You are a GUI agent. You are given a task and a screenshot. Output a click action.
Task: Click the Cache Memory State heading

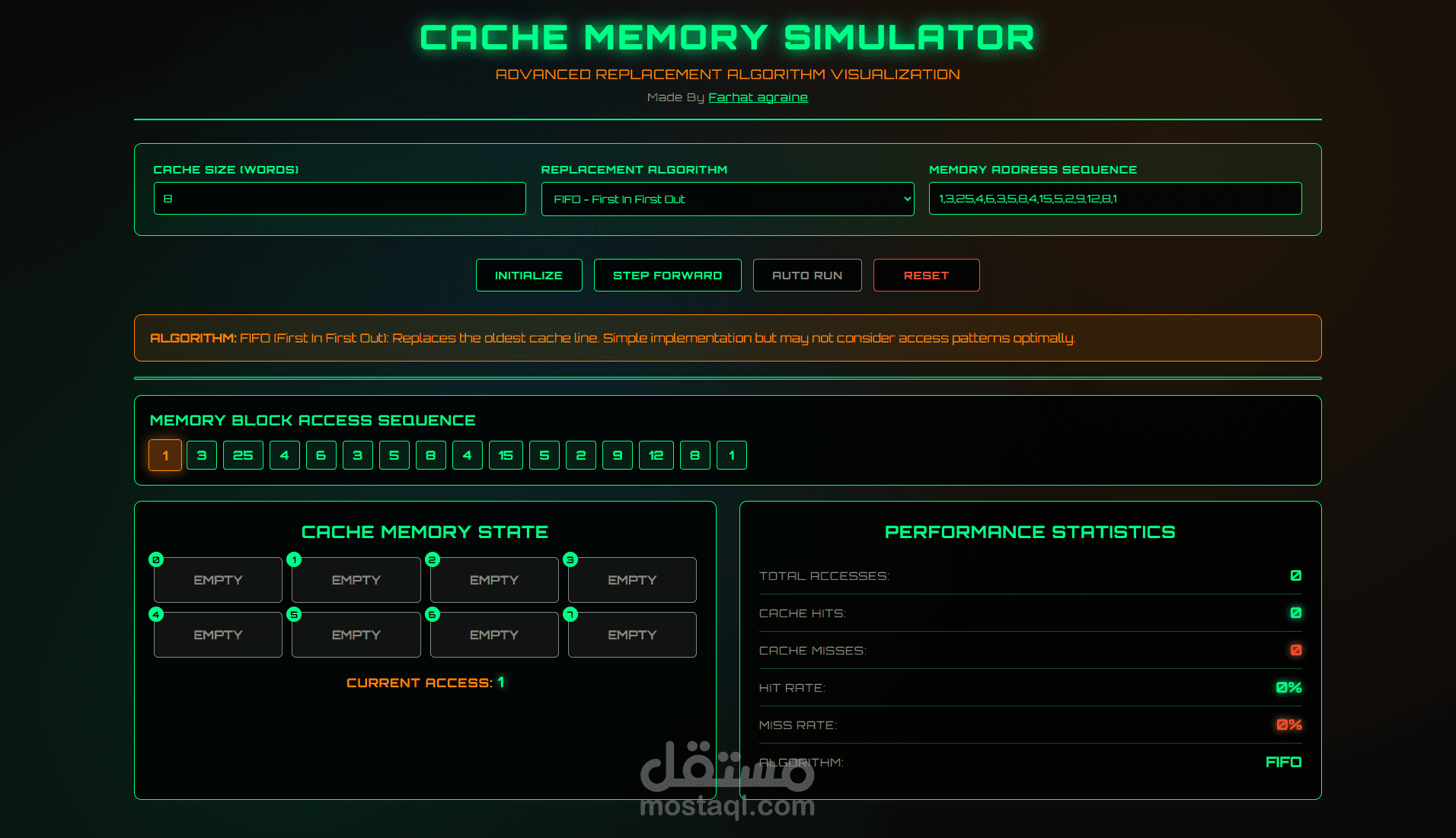point(425,532)
